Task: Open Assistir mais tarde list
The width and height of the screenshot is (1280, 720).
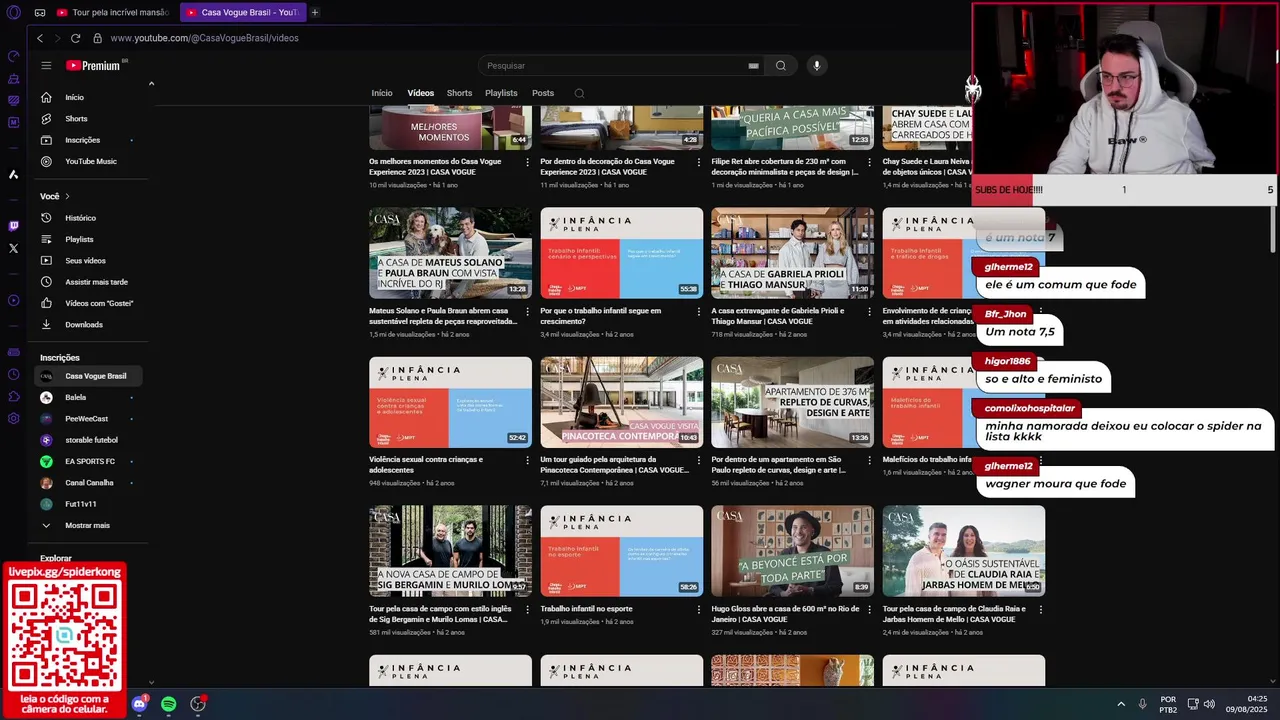Action: click(88, 282)
